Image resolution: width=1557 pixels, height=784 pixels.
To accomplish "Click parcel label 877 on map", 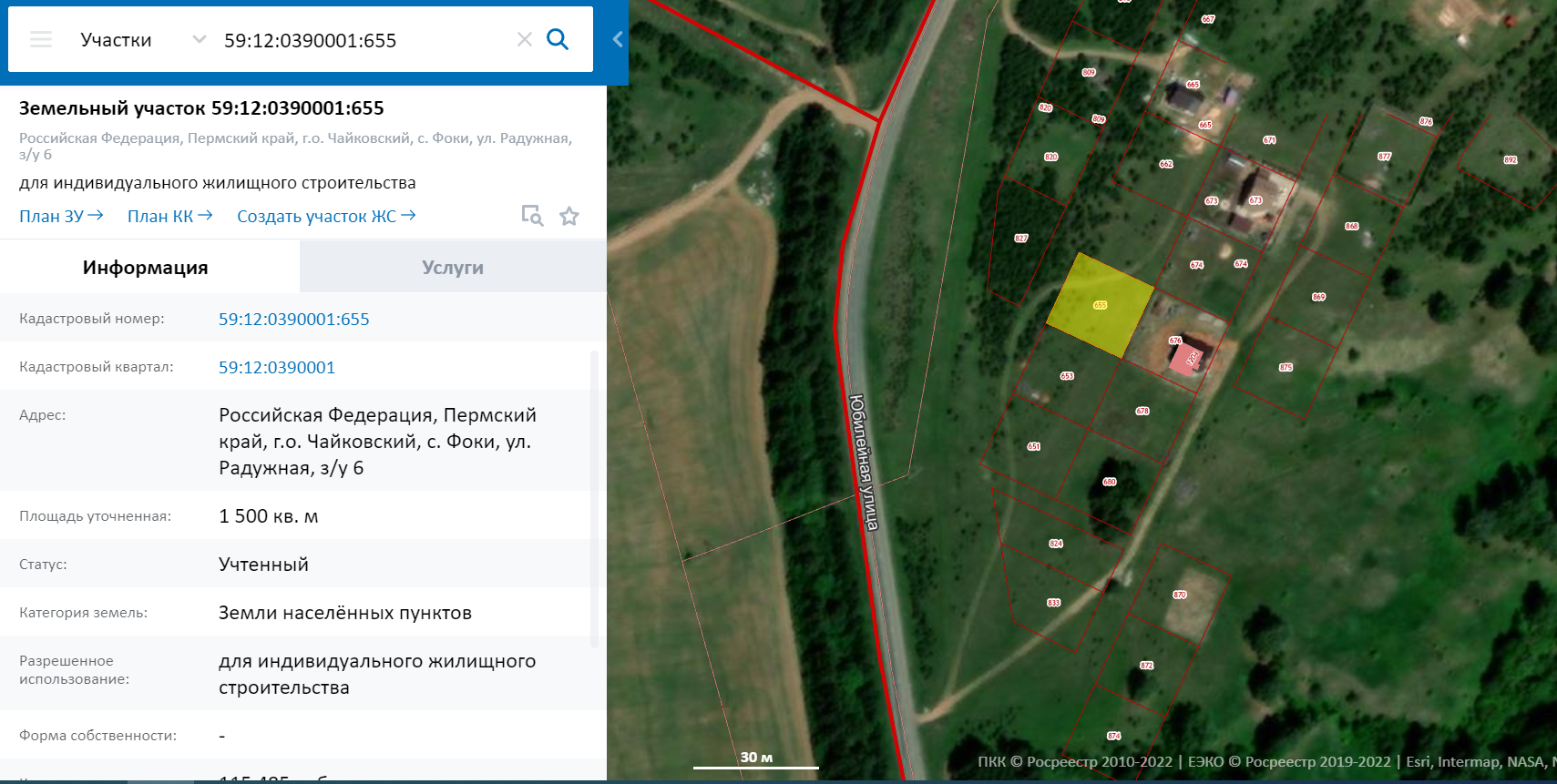I will [x=1385, y=157].
